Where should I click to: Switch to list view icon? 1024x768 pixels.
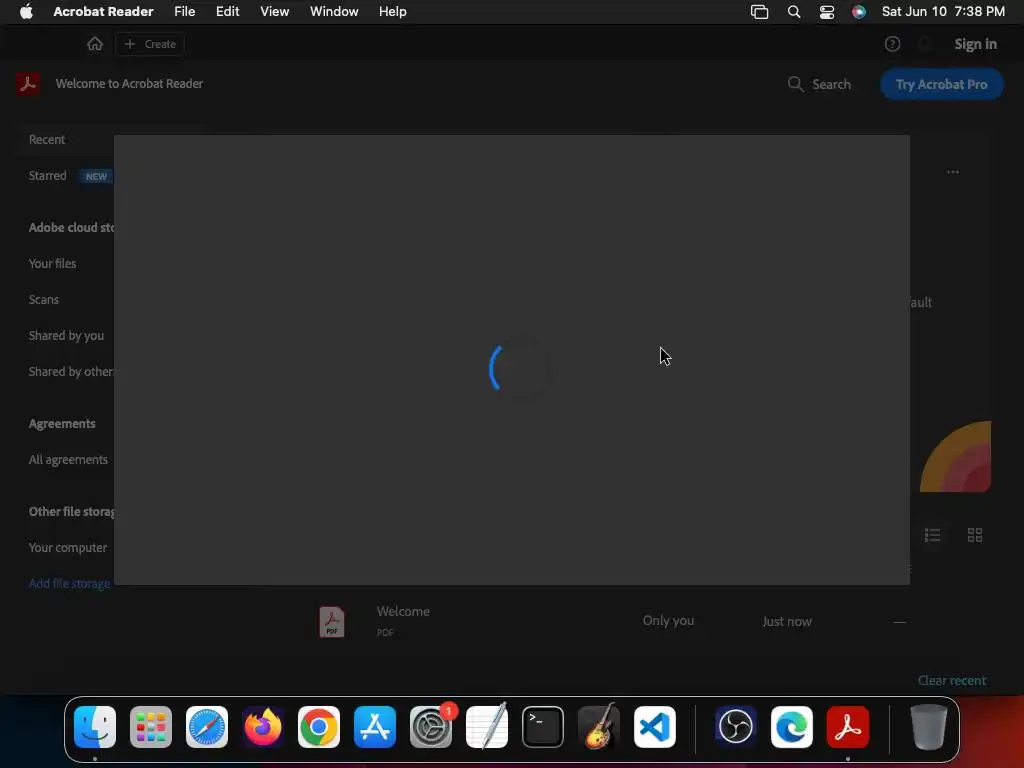(932, 536)
